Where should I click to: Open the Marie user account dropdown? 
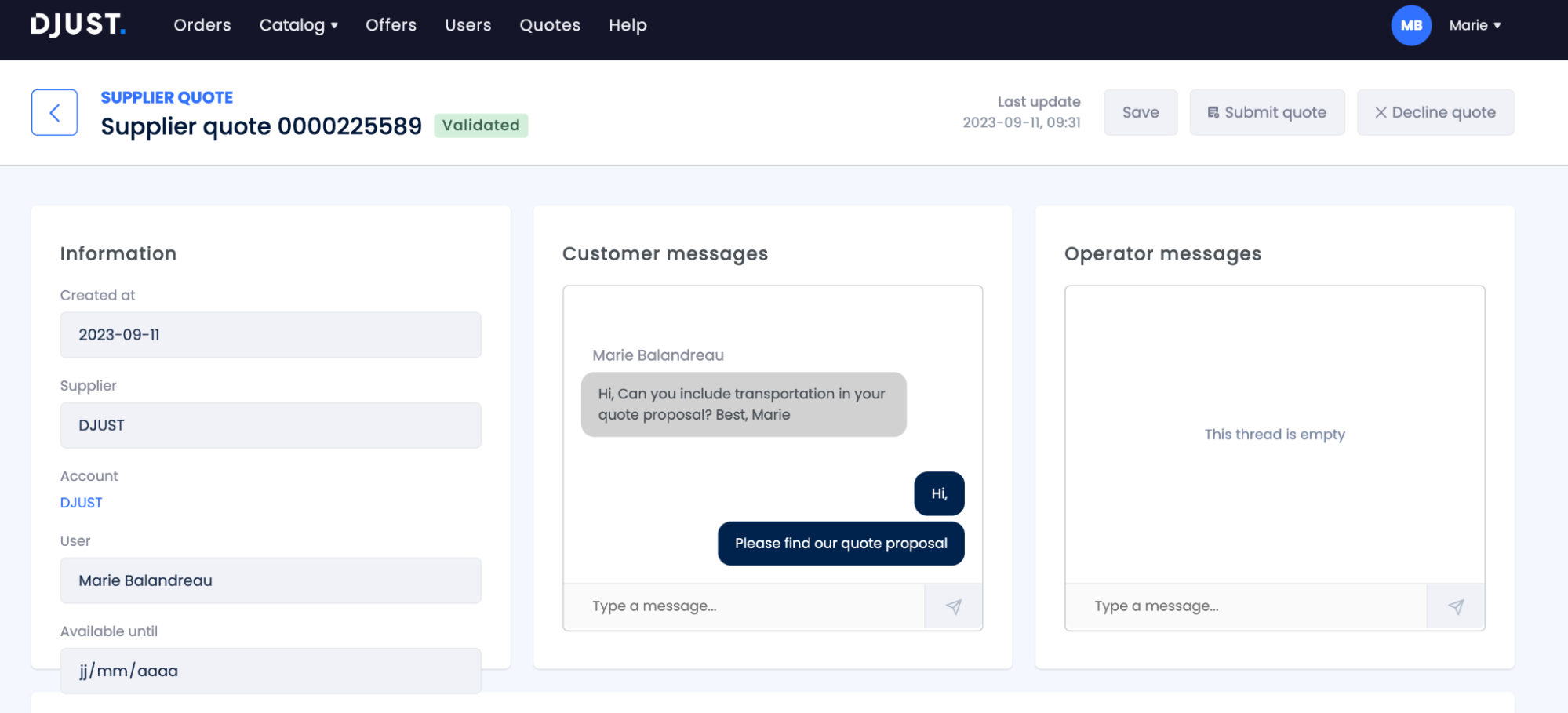click(x=1475, y=25)
